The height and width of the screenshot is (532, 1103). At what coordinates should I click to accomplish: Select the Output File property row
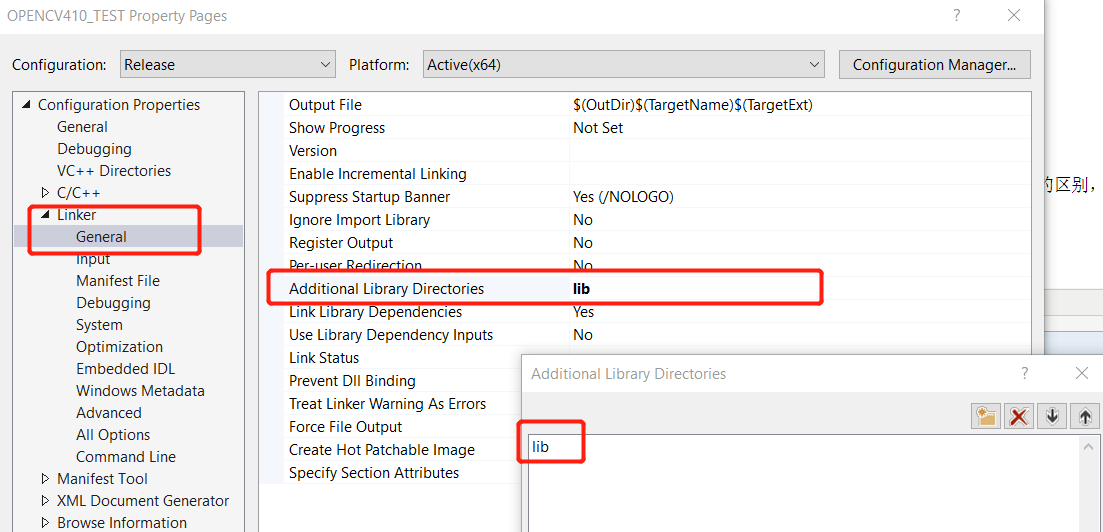(325, 105)
